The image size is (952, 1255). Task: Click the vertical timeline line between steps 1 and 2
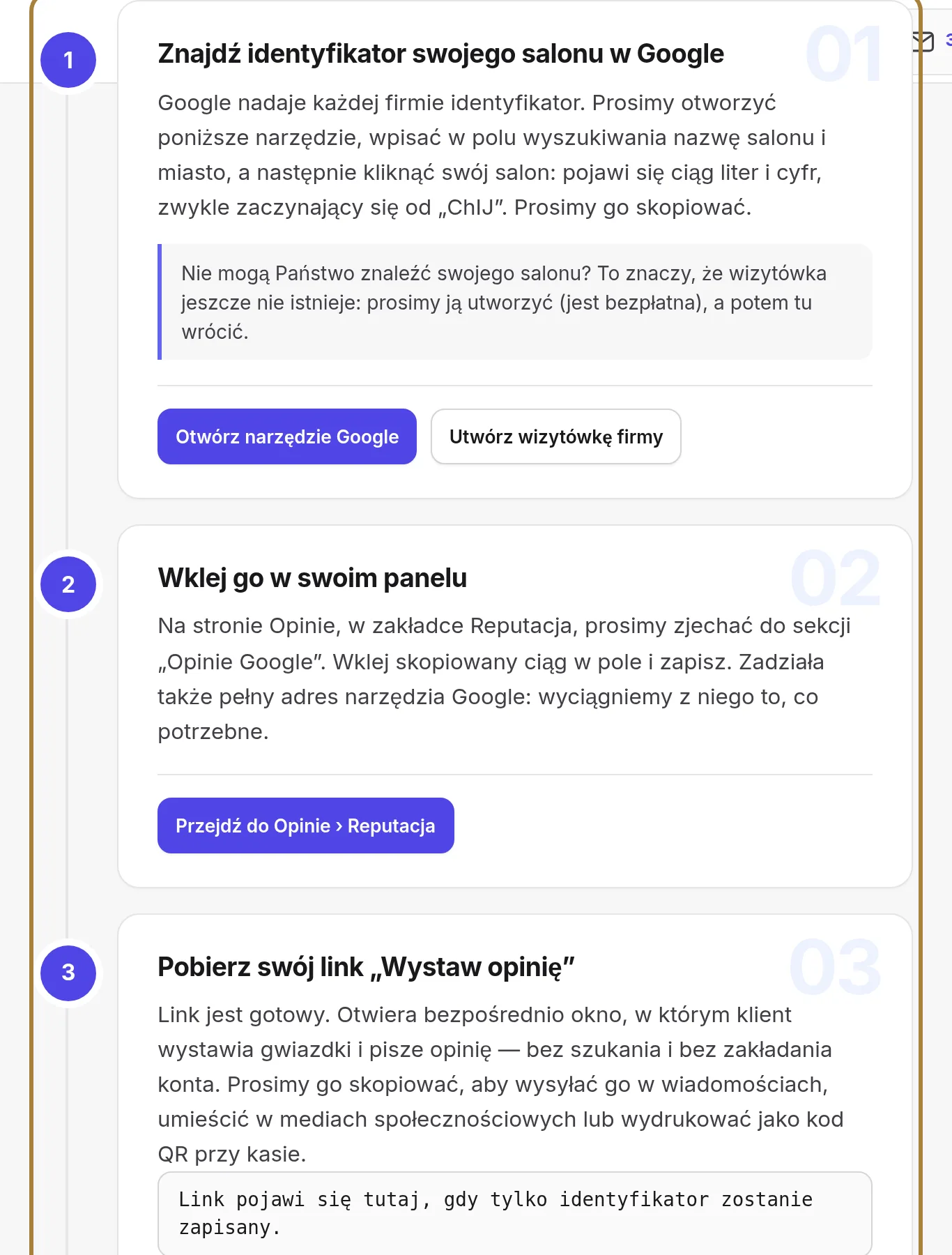tap(67, 321)
